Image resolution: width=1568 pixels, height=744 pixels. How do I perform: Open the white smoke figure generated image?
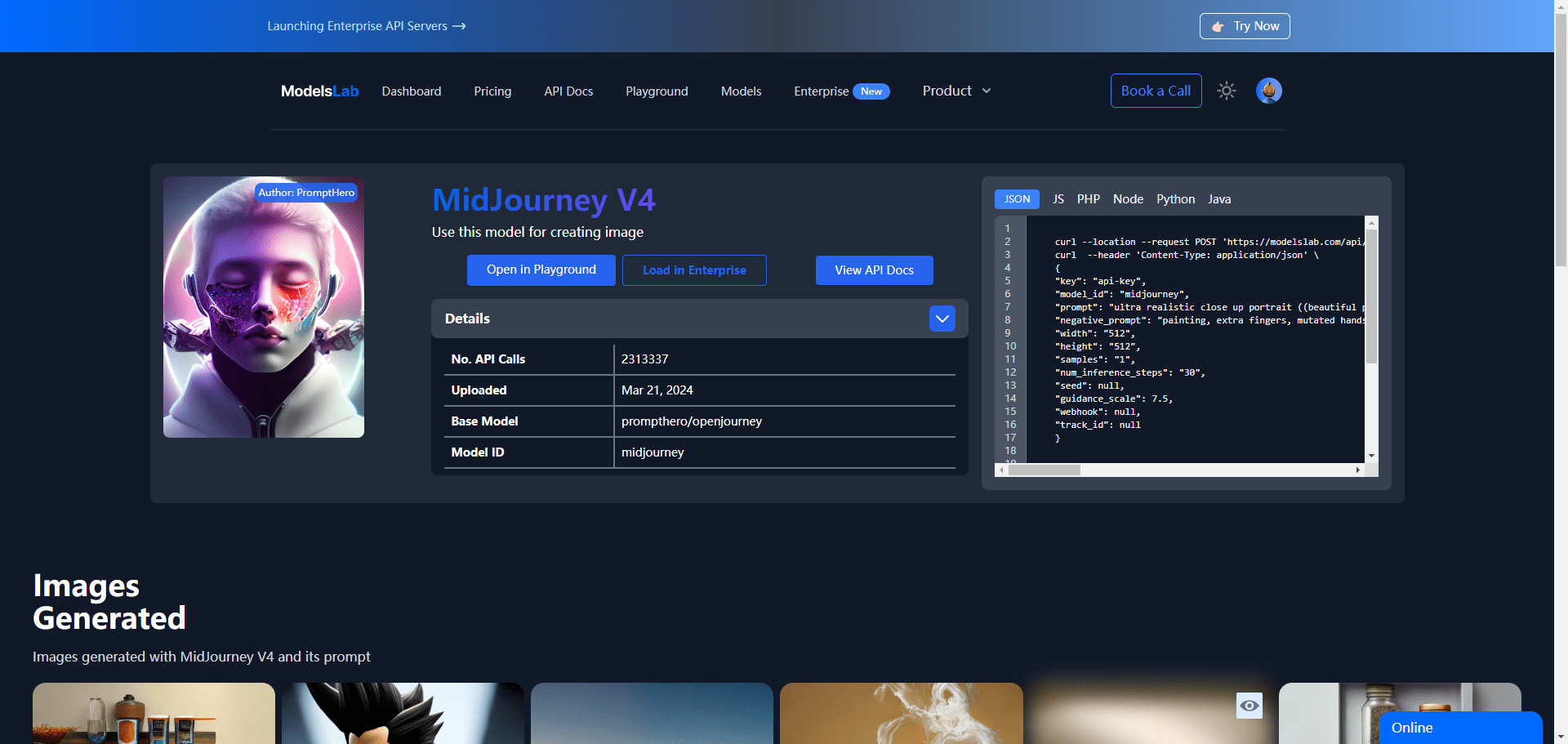click(902, 713)
